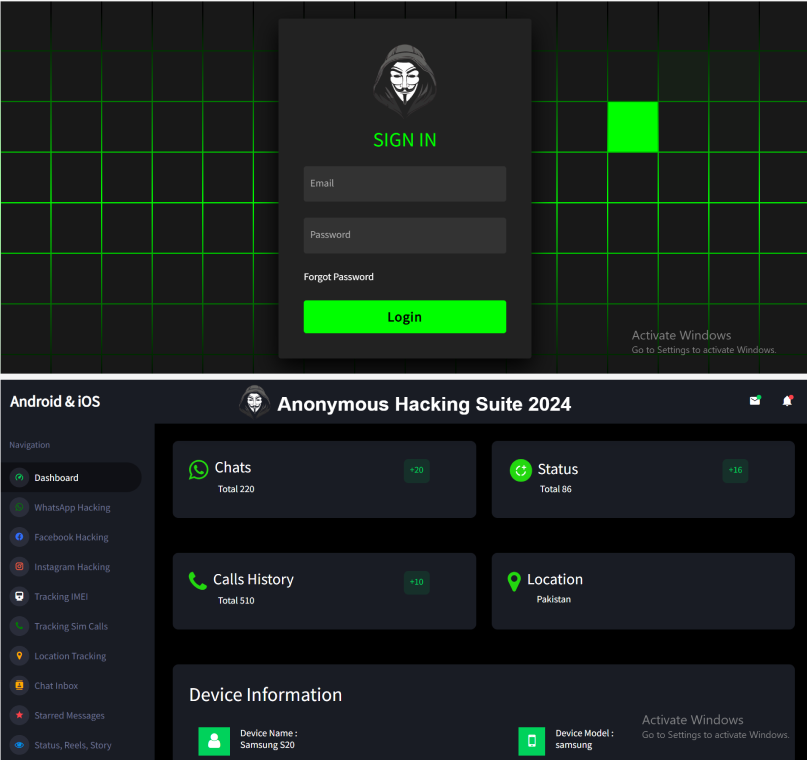Click the map pin icon on Location card
Viewport: 807px width, 760px height.
514,581
